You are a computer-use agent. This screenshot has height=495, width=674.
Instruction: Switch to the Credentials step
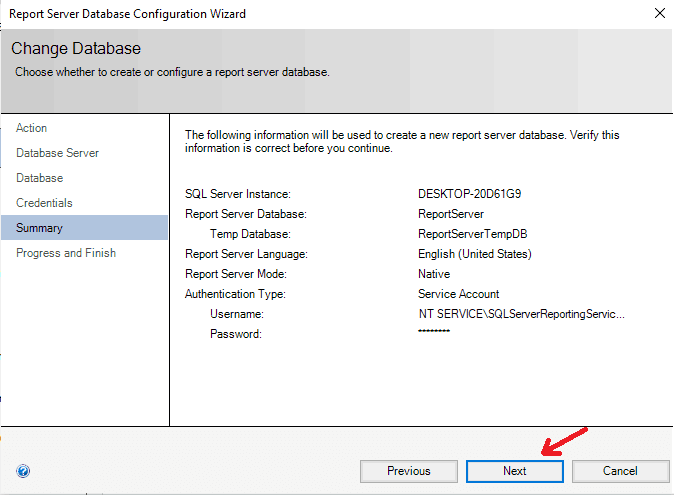(44, 203)
